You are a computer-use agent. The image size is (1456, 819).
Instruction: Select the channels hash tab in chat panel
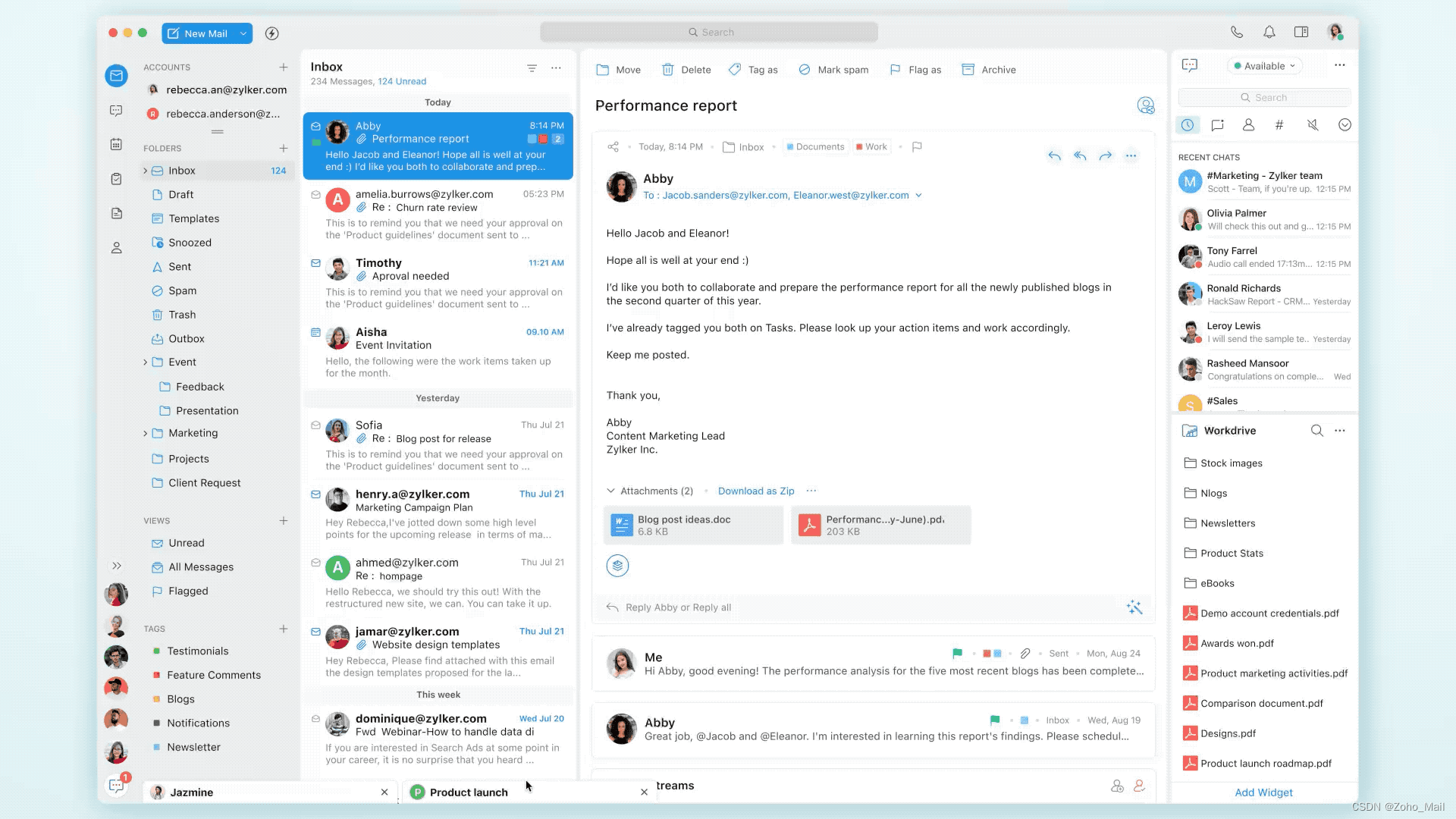(x=1279, y=125)
